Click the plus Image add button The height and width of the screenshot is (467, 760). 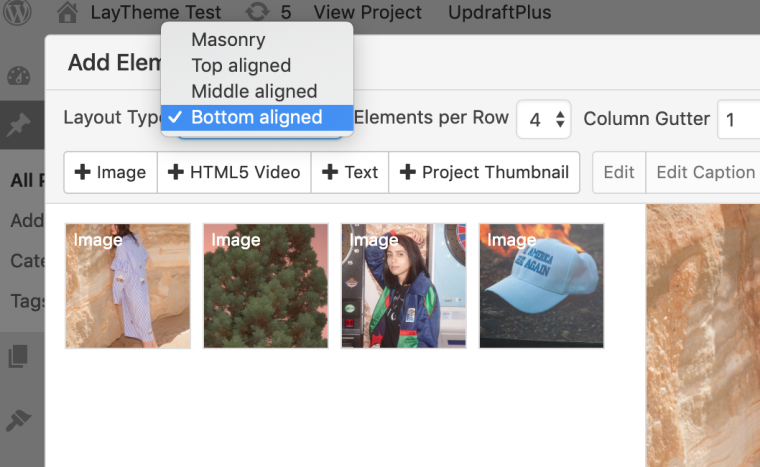[111, 172]
